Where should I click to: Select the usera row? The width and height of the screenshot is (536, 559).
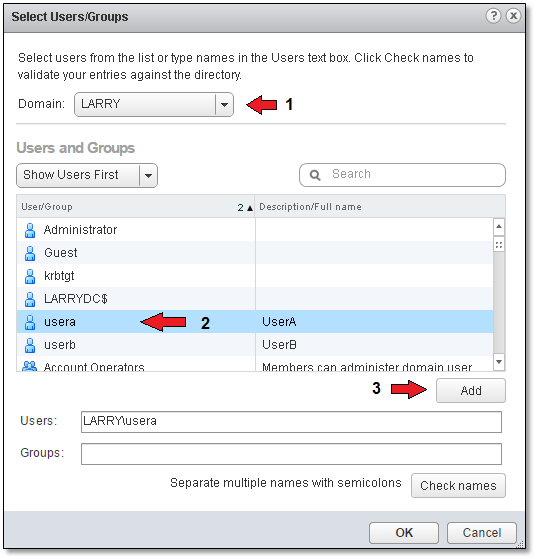[255, 322]
